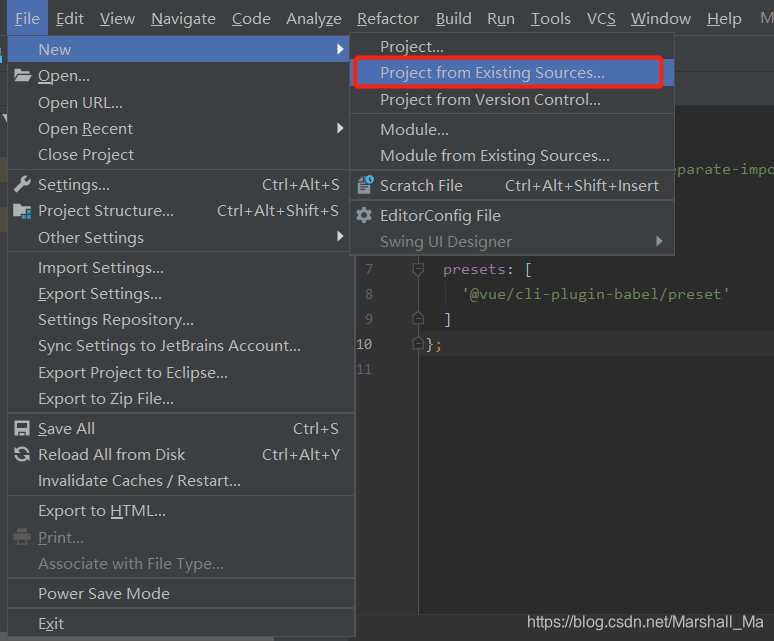
Task: Open the View menu
Action: 117,18
